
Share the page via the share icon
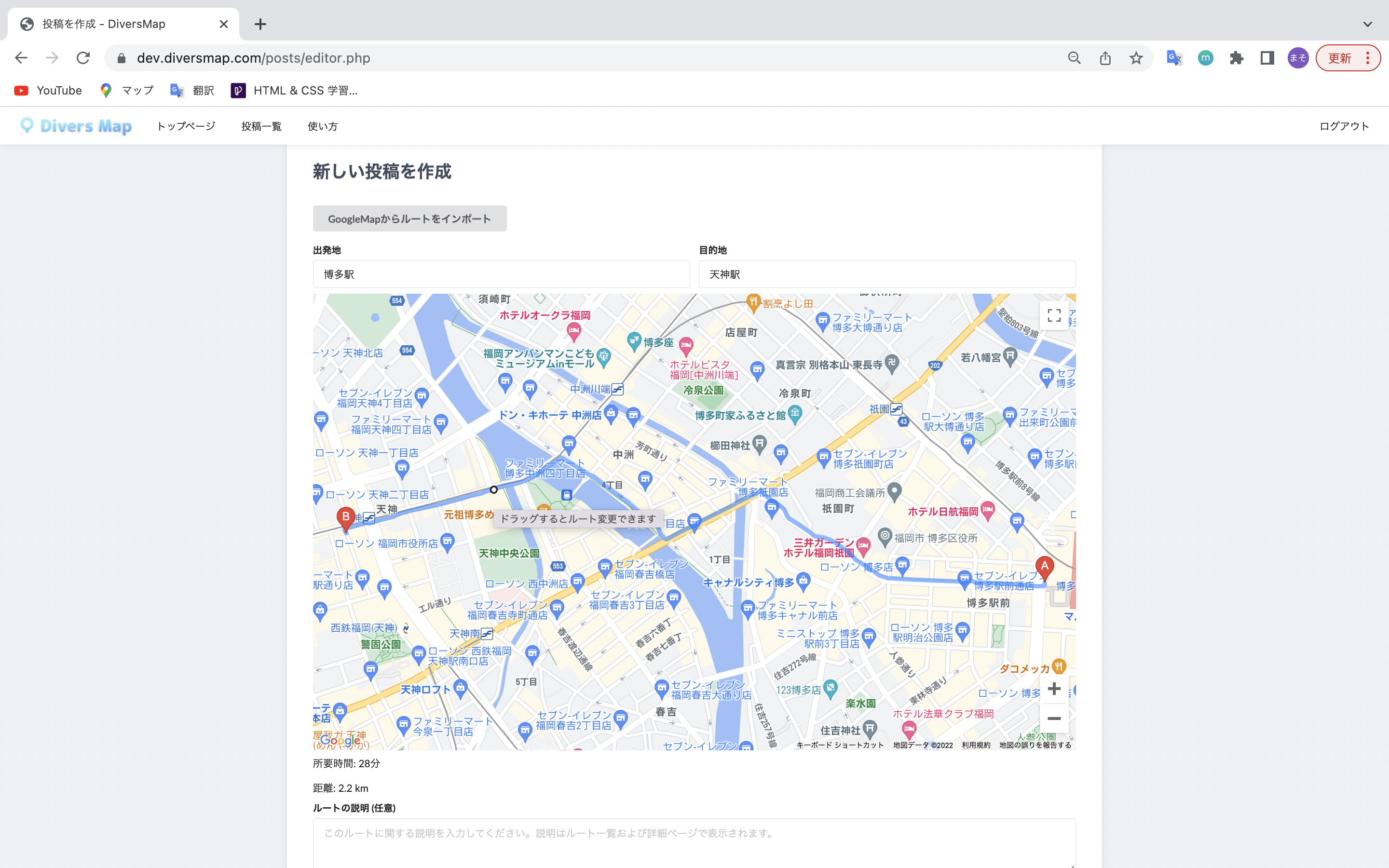(x=1105, y=57)
